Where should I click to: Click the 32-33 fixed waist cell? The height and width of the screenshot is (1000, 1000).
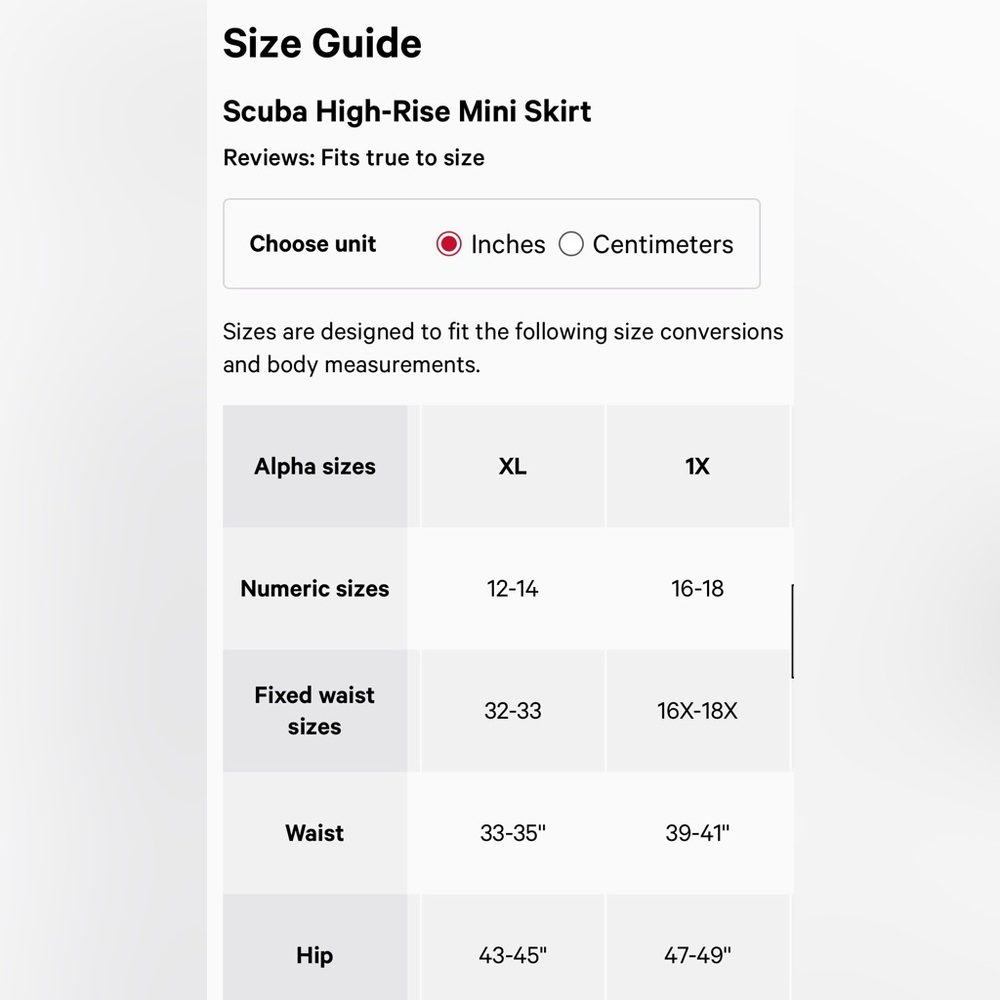click(513, 710)
